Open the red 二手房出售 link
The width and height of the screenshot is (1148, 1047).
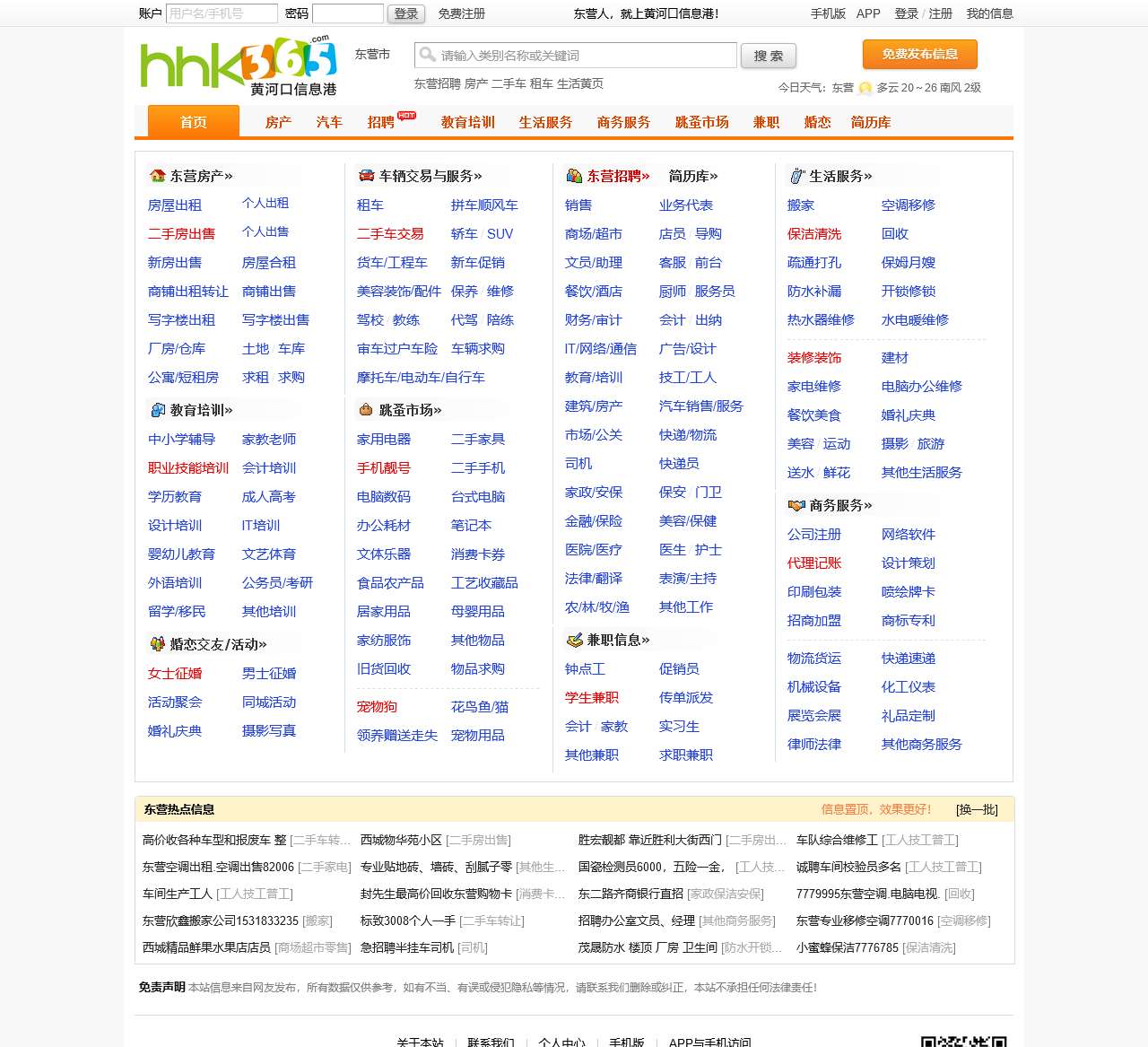click(181, 234)
